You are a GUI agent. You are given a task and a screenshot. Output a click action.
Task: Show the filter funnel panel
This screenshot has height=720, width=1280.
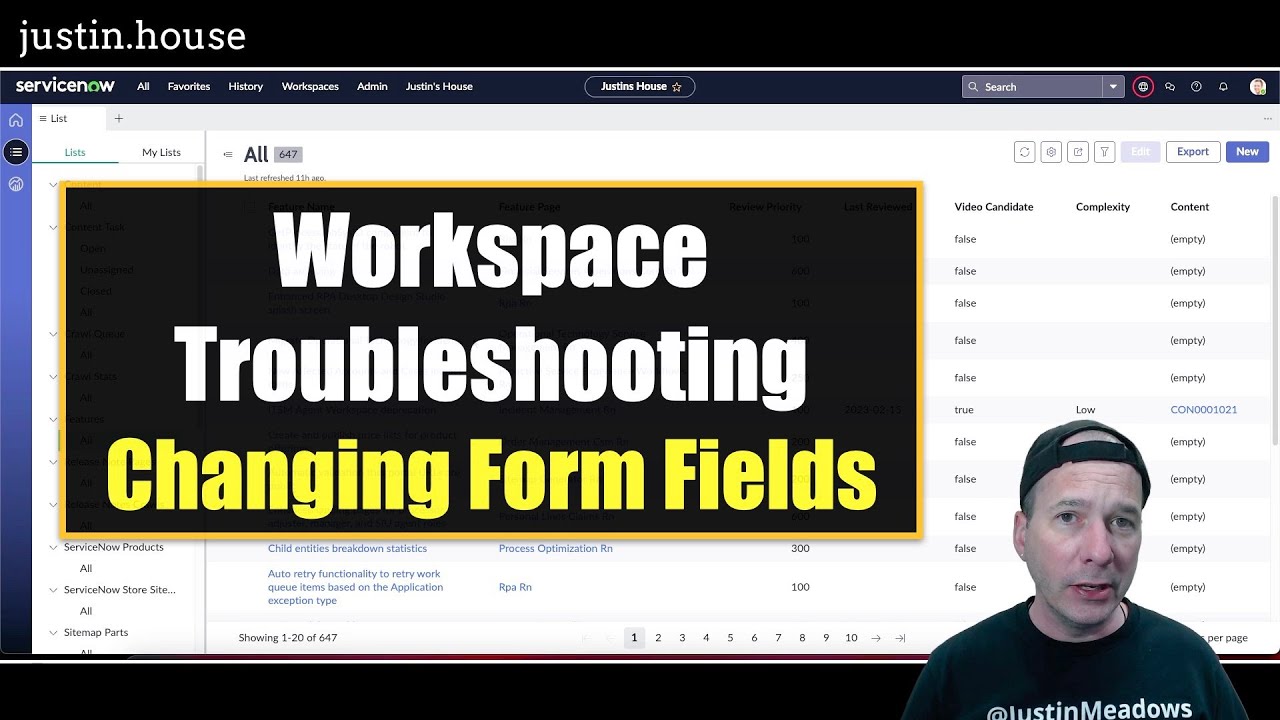(x=1105, y=152)
